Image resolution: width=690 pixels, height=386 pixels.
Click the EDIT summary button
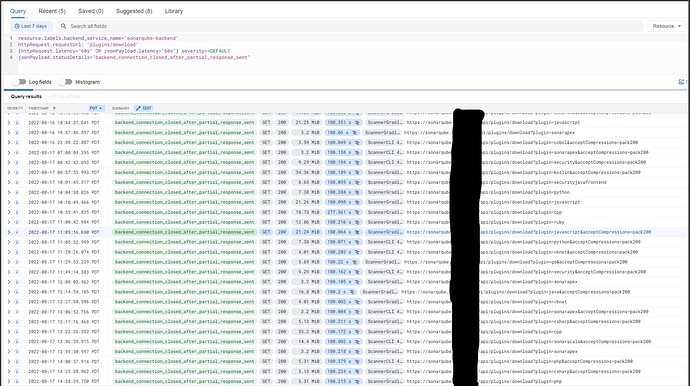[143, 108]
